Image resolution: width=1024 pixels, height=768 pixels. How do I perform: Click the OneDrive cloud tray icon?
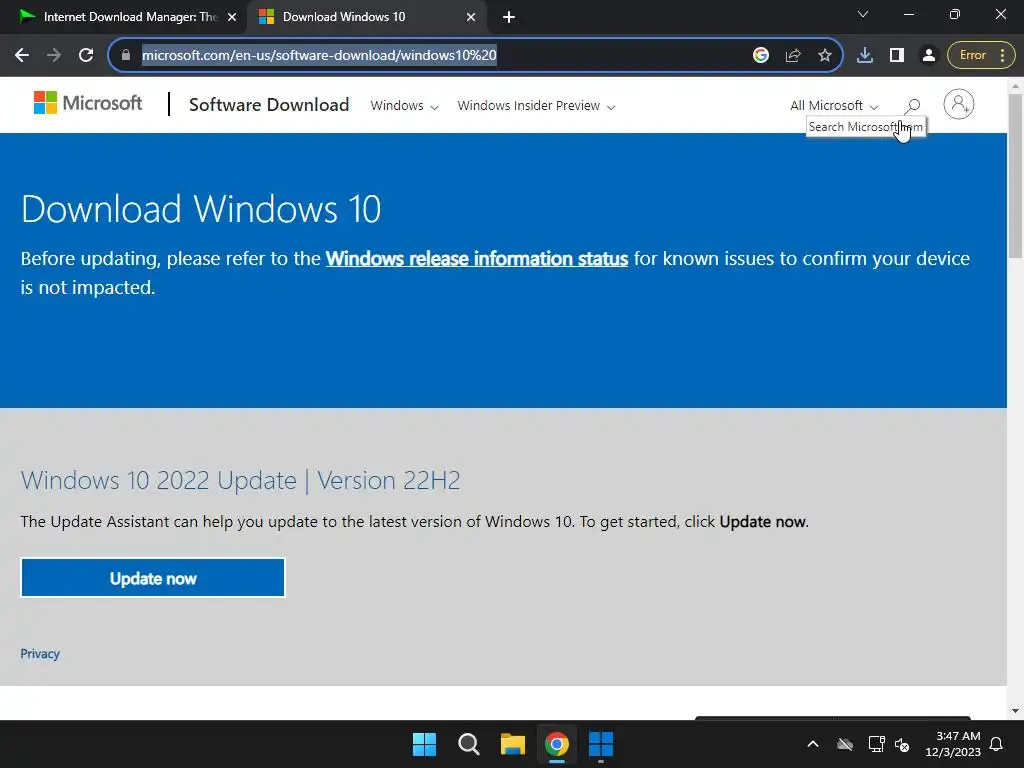[845, 744]
